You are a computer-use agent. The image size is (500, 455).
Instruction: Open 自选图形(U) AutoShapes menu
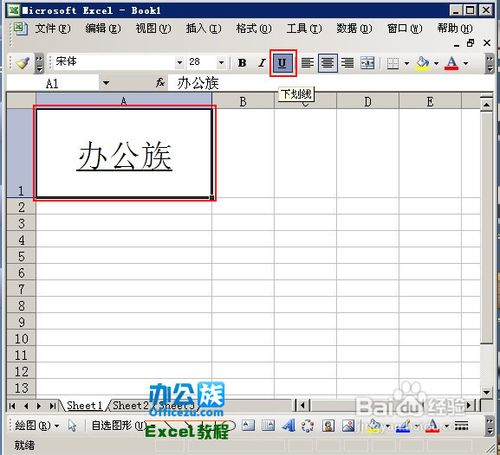point(118,425)
